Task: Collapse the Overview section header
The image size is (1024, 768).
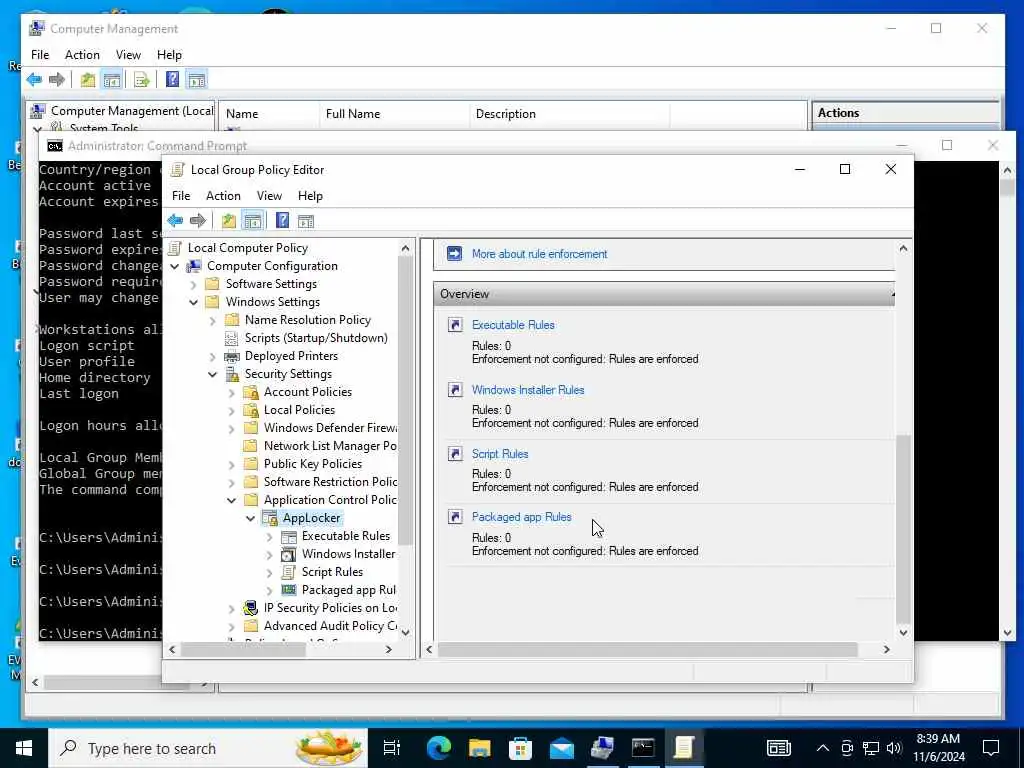Action: tap(664, 294)
